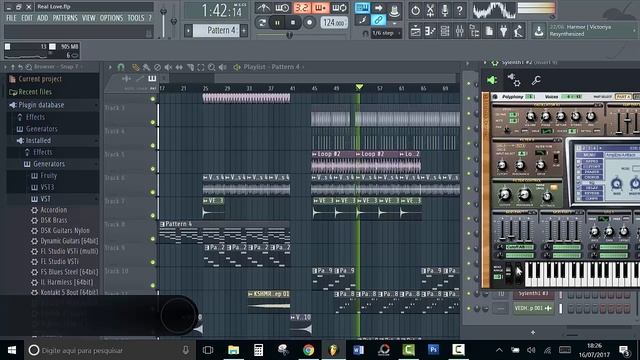This screenshot has width=640, height=360.
Task: Open the VIEW menu
Action: coord(89,18)
